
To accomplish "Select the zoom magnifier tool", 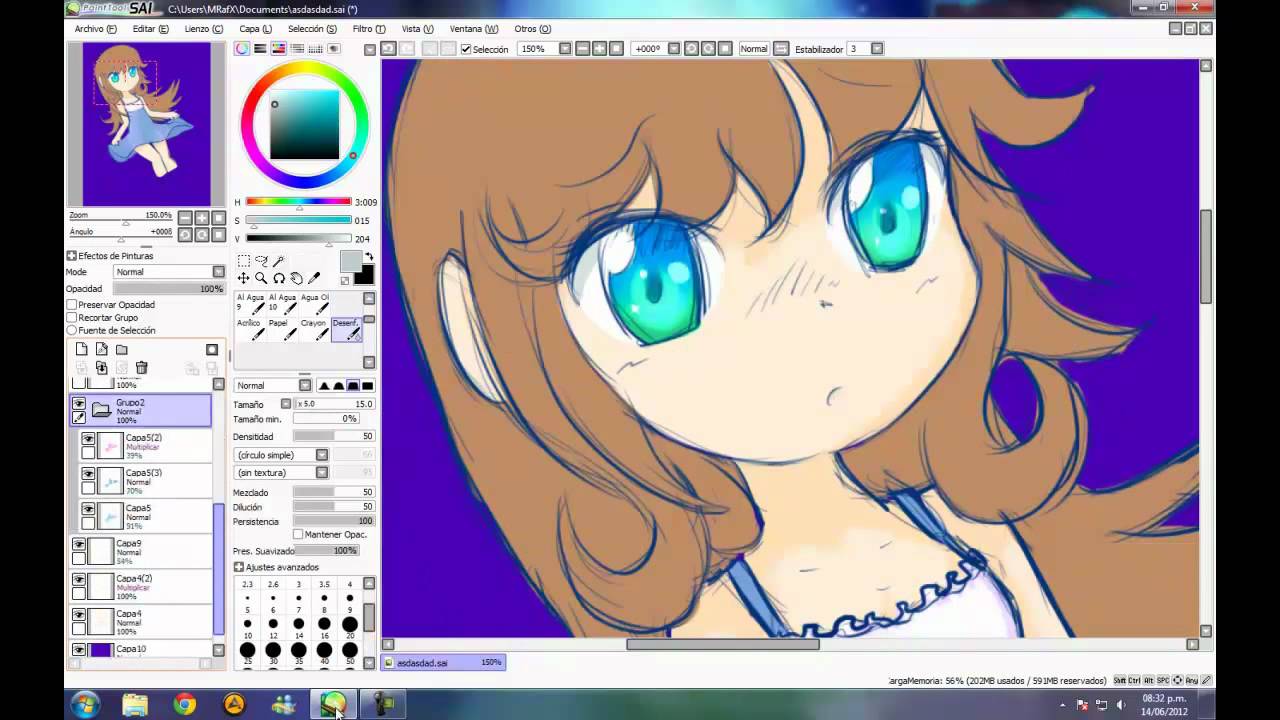I will click(x=261, y=278).
